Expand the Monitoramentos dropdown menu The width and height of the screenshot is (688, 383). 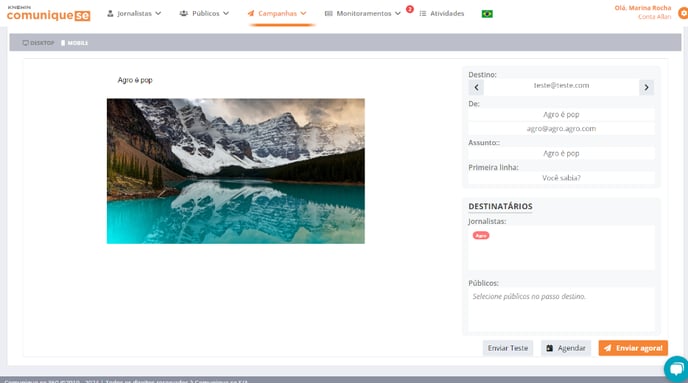(363, 14)
